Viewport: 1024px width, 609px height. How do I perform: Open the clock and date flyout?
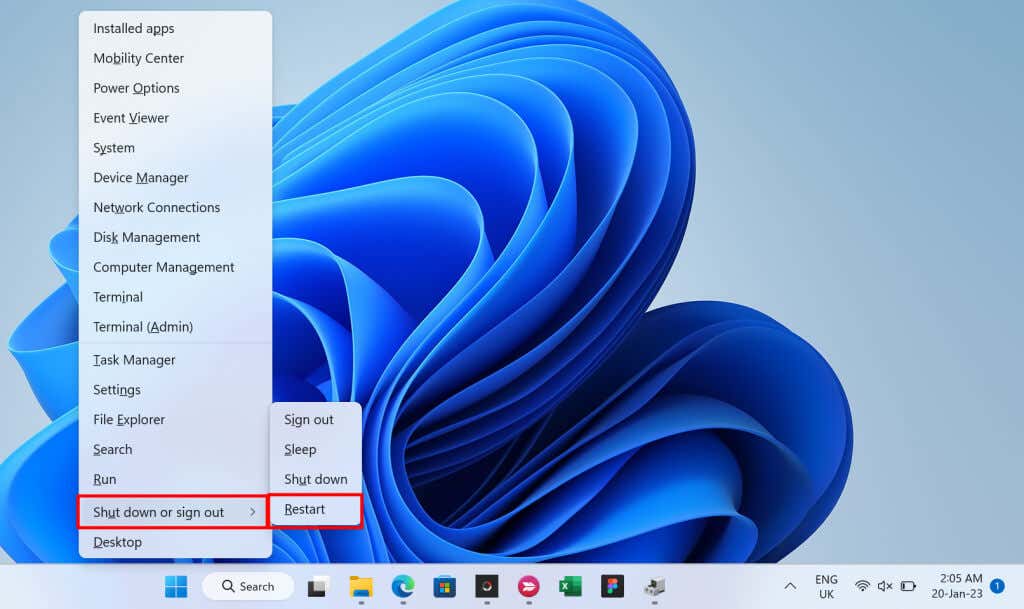coord(957,586)
